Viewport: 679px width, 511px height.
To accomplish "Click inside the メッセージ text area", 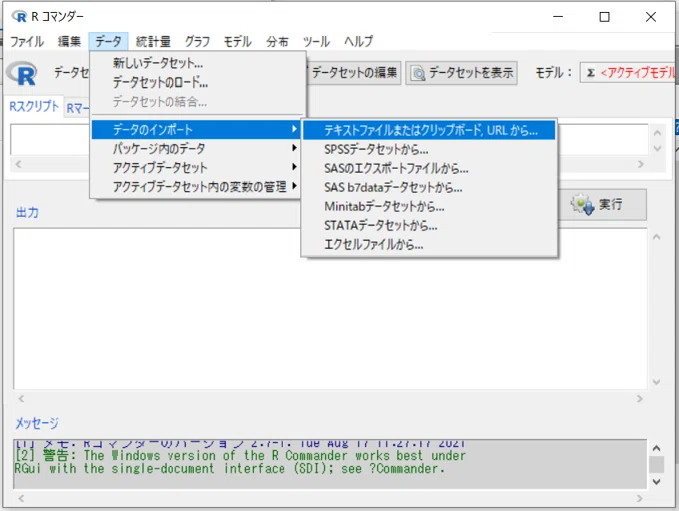I will (330, 464).
